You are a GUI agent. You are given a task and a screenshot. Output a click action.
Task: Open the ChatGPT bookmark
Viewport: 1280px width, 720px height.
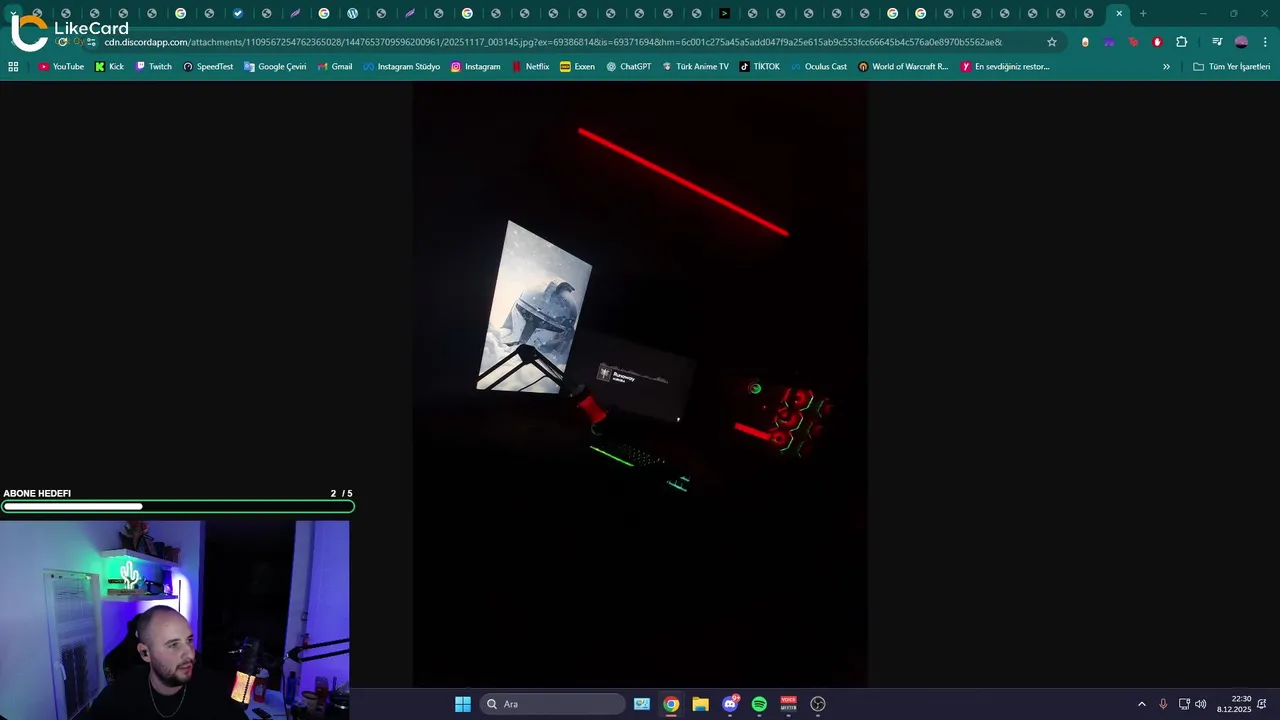pyautogui.click(x=629, y=67)
